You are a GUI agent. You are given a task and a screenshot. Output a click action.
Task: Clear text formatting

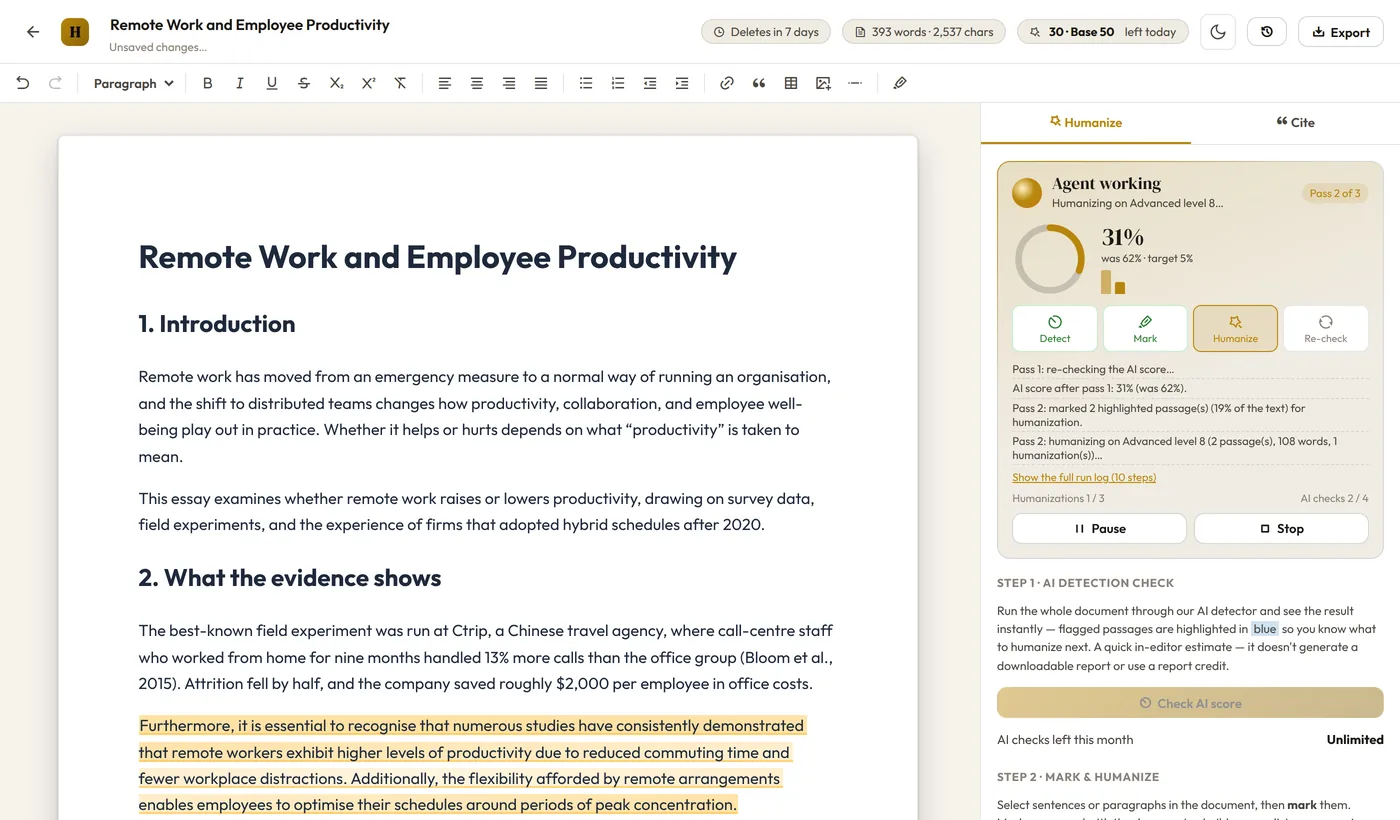click(400, 83)
